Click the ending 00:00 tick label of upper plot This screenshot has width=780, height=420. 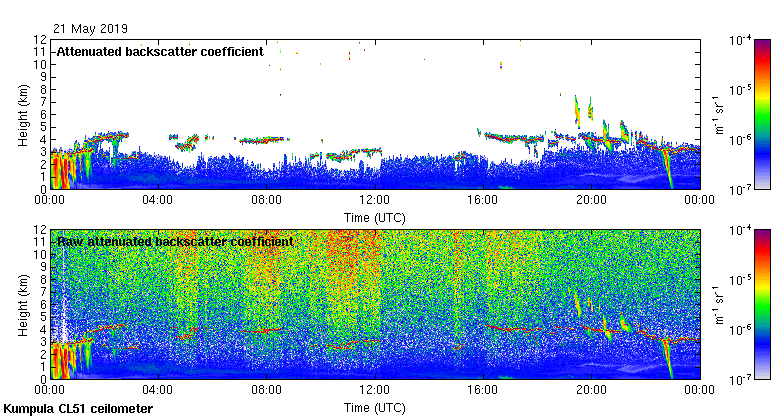click(699, 200)
